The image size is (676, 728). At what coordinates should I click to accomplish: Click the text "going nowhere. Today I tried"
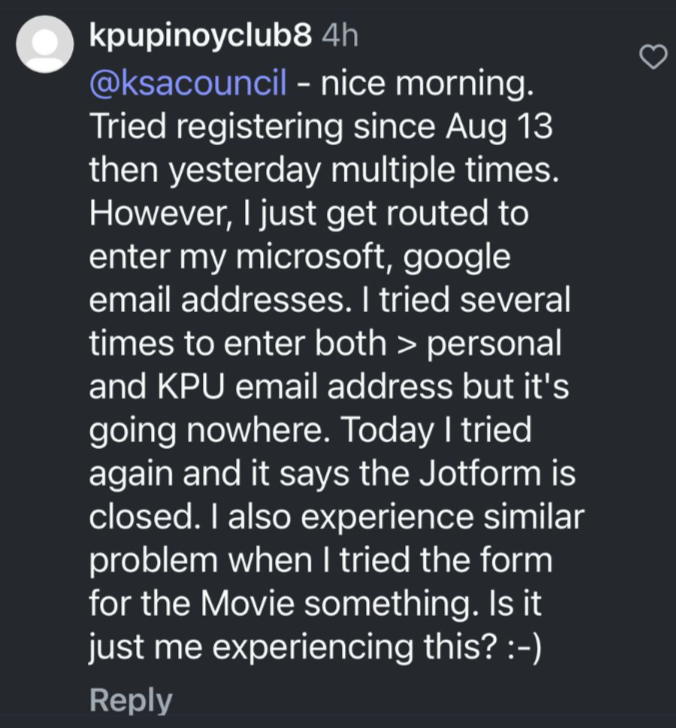pos(310,430)
